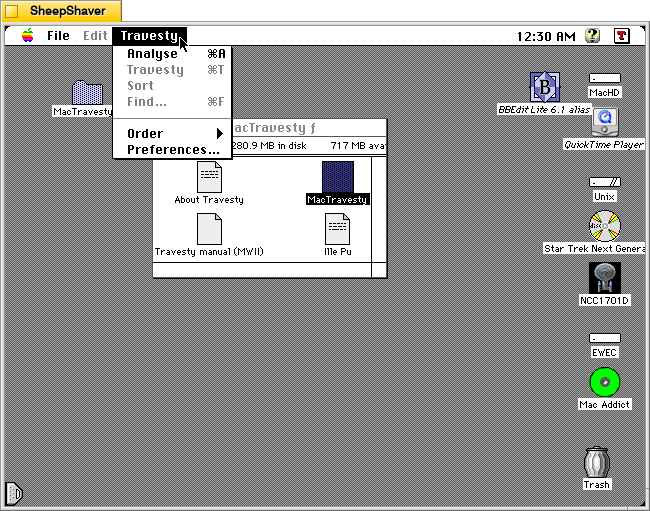Select the Trash icon
The height and width of the screenshot is (511, 650).
(597, 462)
